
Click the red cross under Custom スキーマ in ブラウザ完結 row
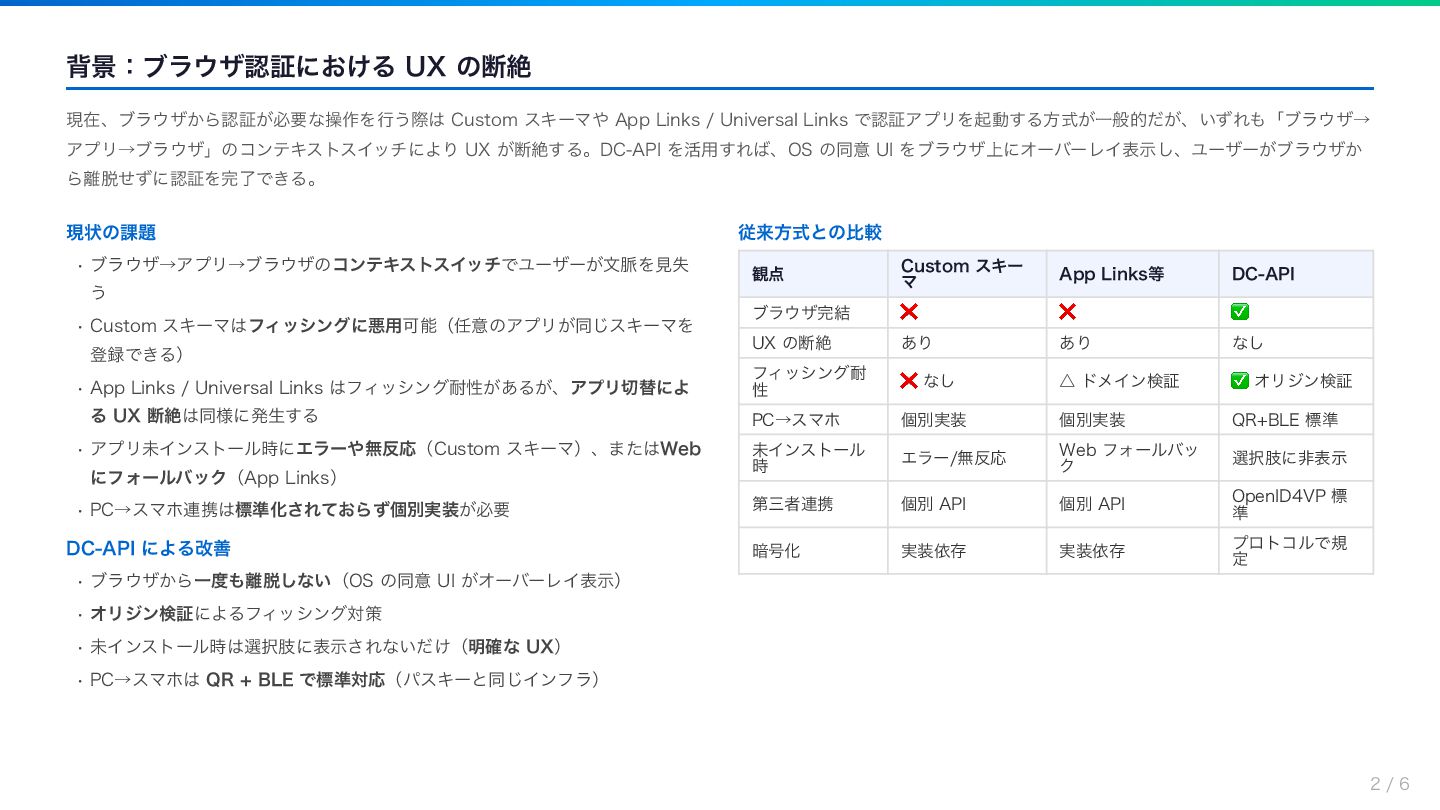pyautogui.click(x=909, y=312)
